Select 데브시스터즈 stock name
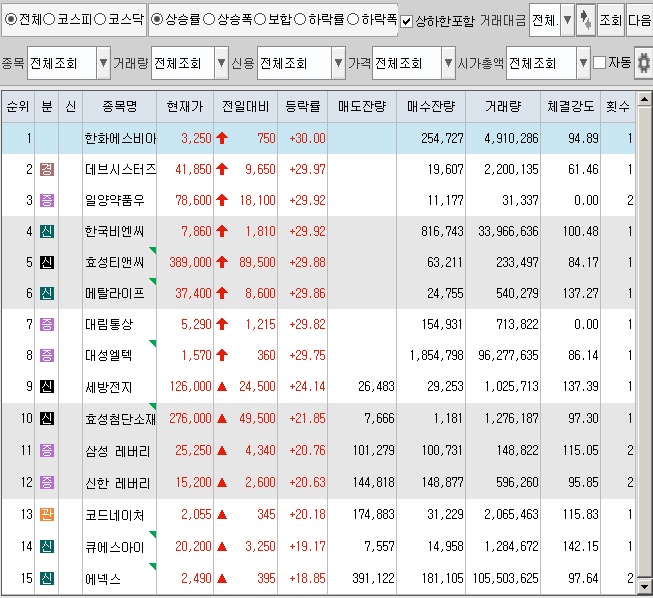653x598 pixels. 120,169
